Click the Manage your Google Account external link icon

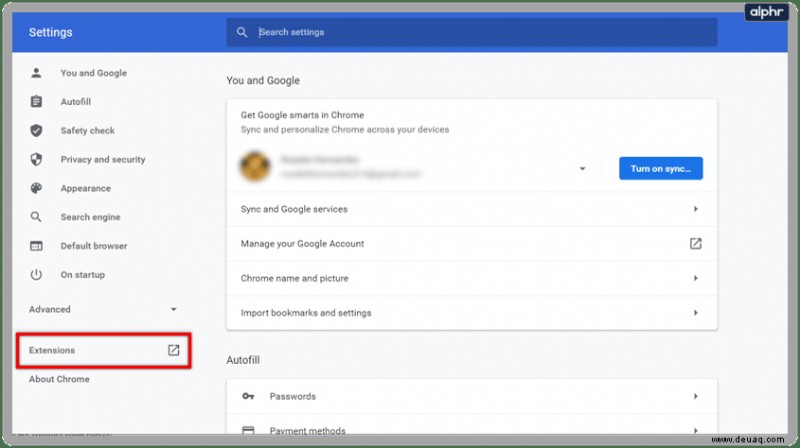[x=695, y=243]
